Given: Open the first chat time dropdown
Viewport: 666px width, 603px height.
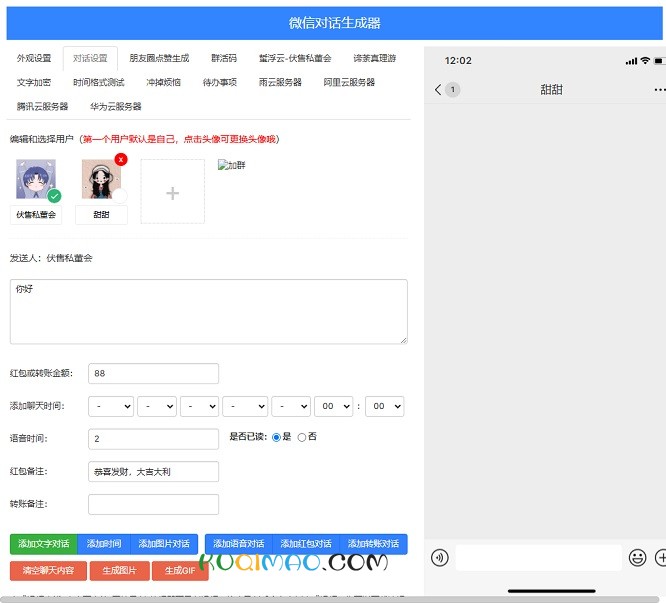Looking at the screenshot, I should [111, 406].
